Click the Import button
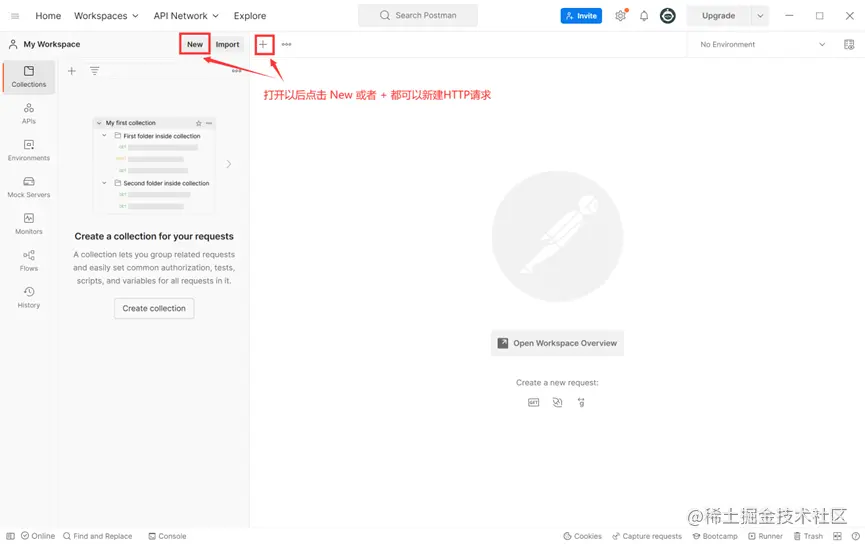Screen dimensions: 865x544 tap(227, 44)
